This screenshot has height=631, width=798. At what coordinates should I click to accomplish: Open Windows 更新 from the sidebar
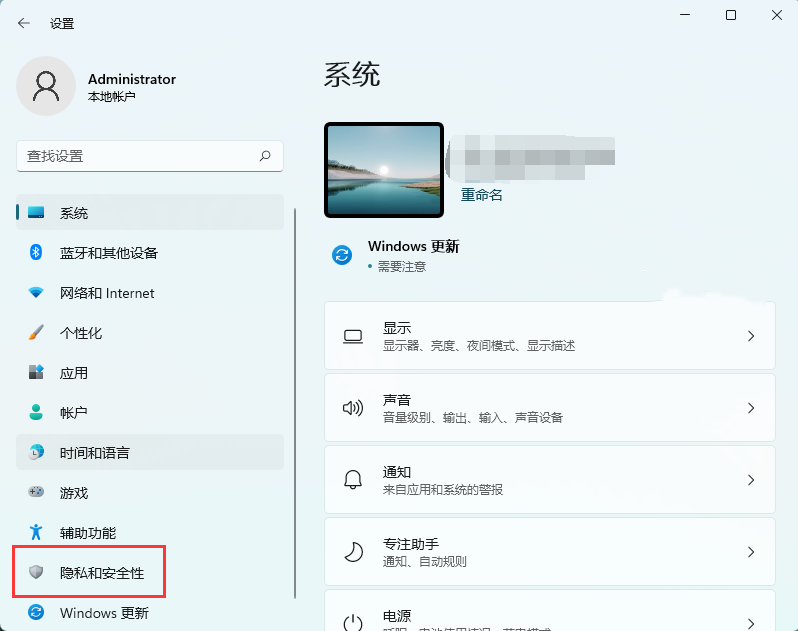(104, 613)
